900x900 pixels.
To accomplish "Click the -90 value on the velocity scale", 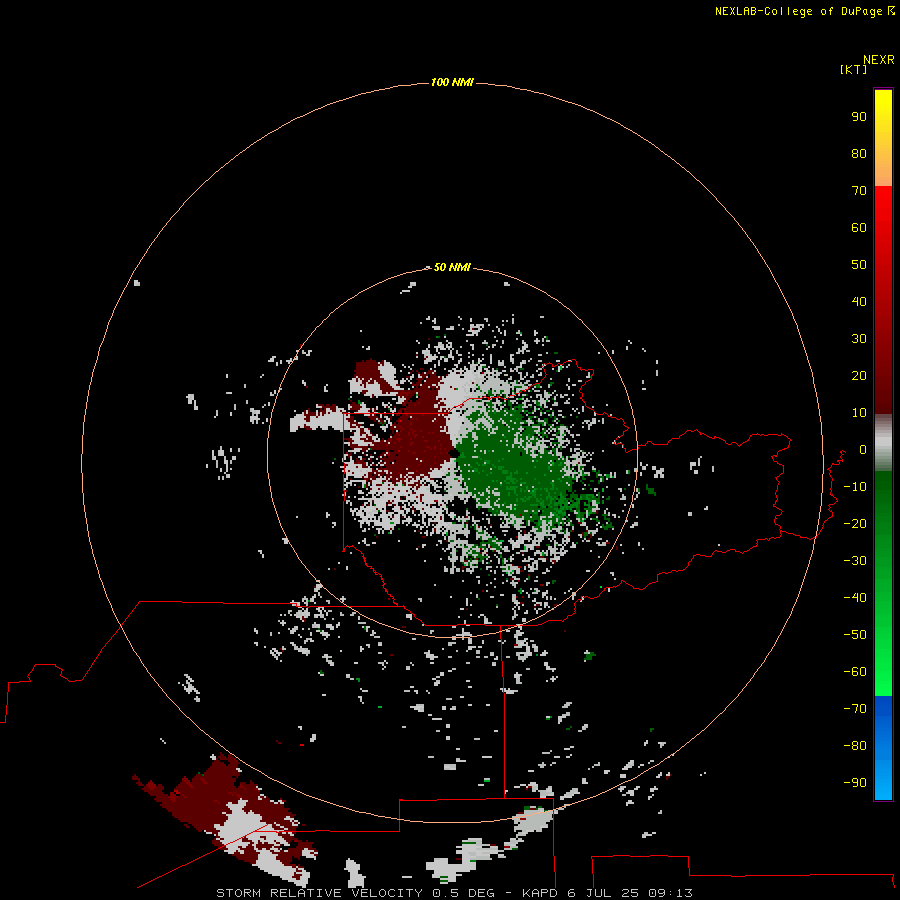I will pyautogui.click(x=855, y=783).
